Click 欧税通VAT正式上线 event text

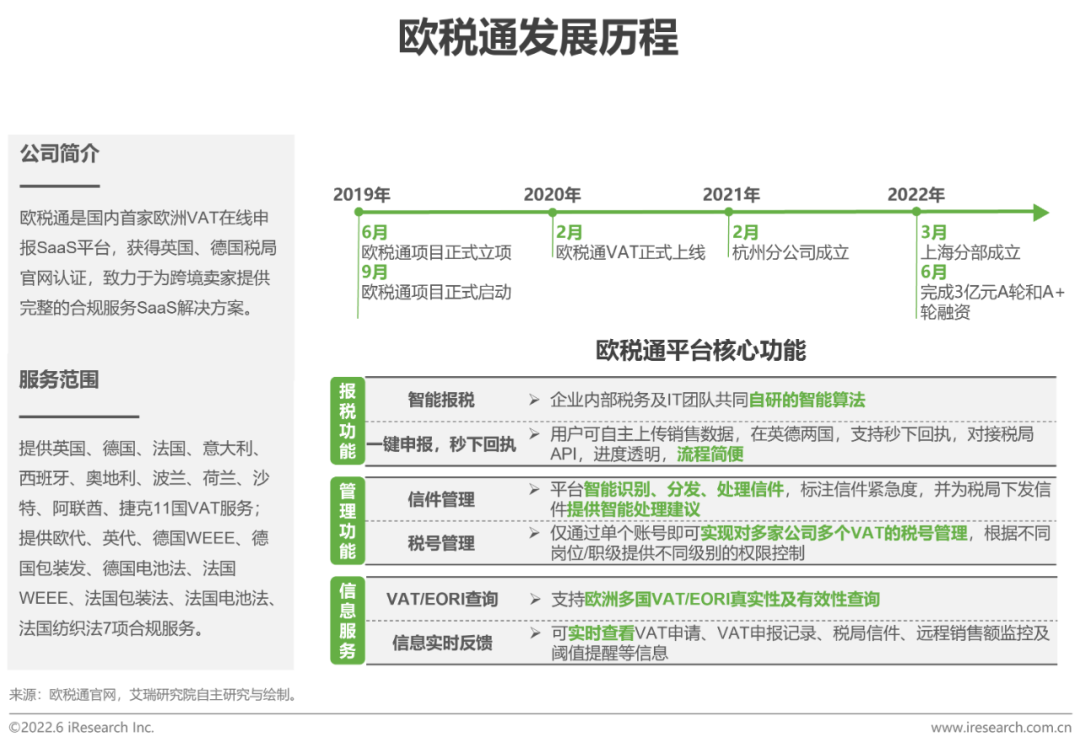tap(631, 253)
